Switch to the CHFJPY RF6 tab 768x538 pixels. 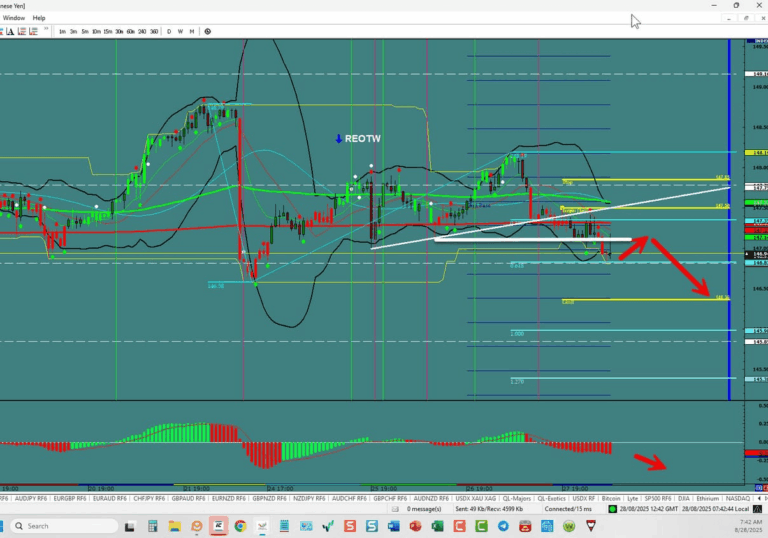coord(149,498)
